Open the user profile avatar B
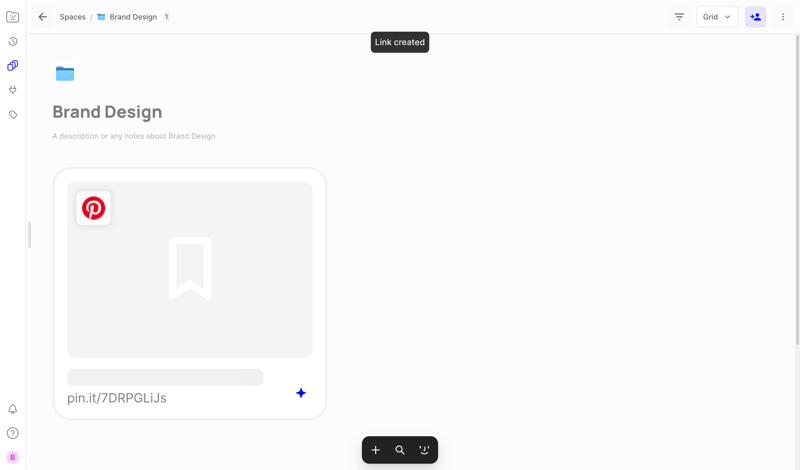 (x=13, y=457)
